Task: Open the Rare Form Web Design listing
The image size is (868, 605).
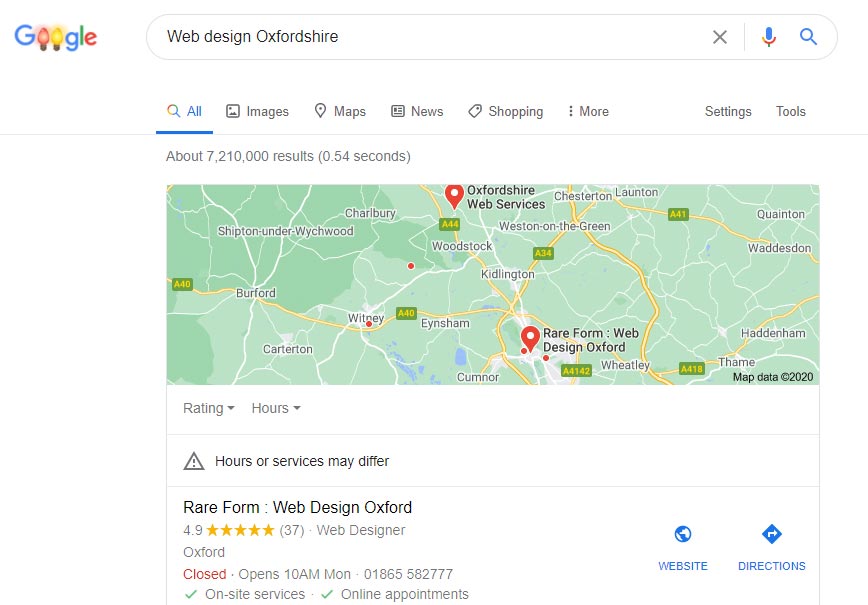Action: pyautogui.click(x=297, y=508)
